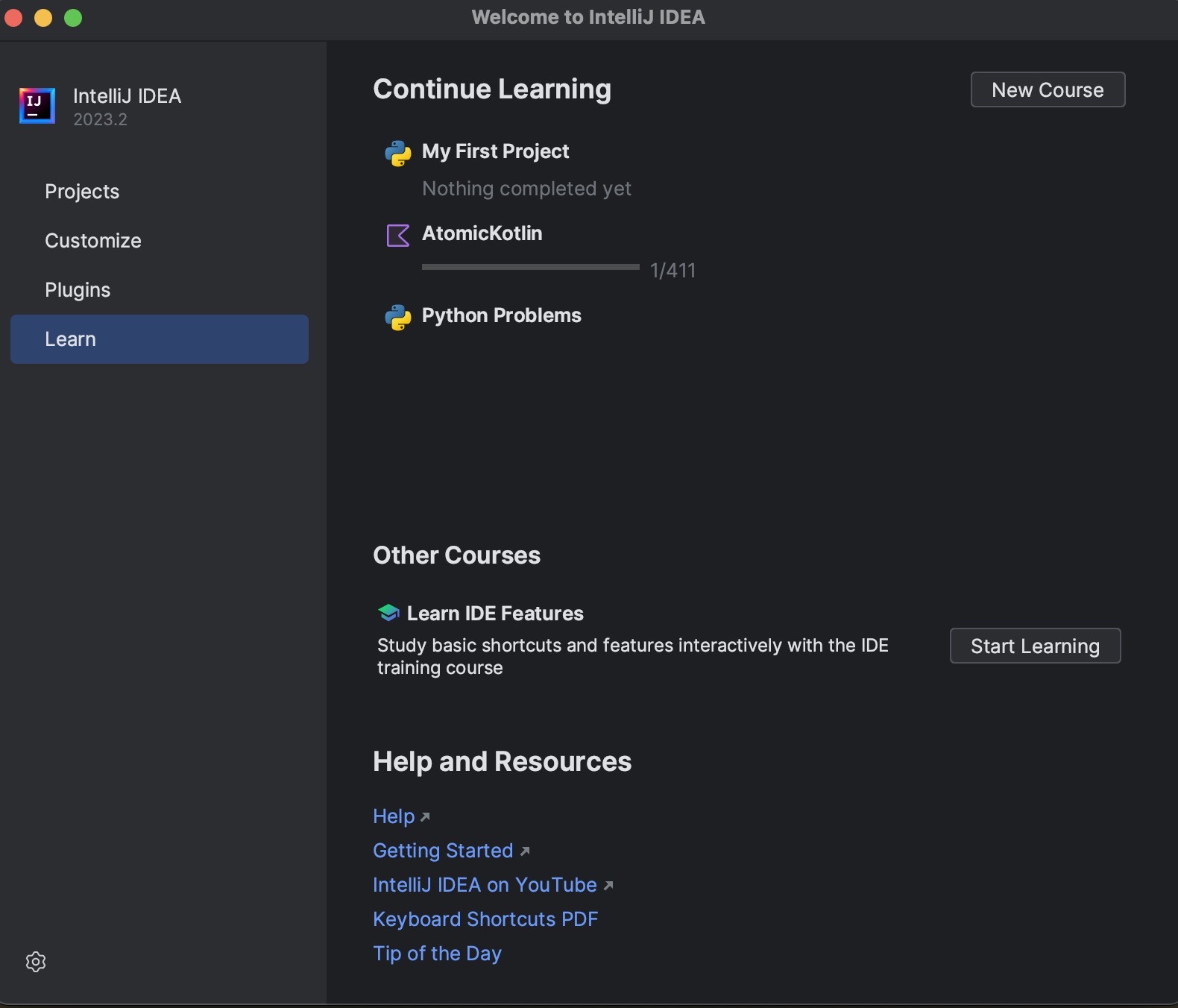Click the Start Learning button
Screen dimensions: 1178x1008
pos(1035,646)
